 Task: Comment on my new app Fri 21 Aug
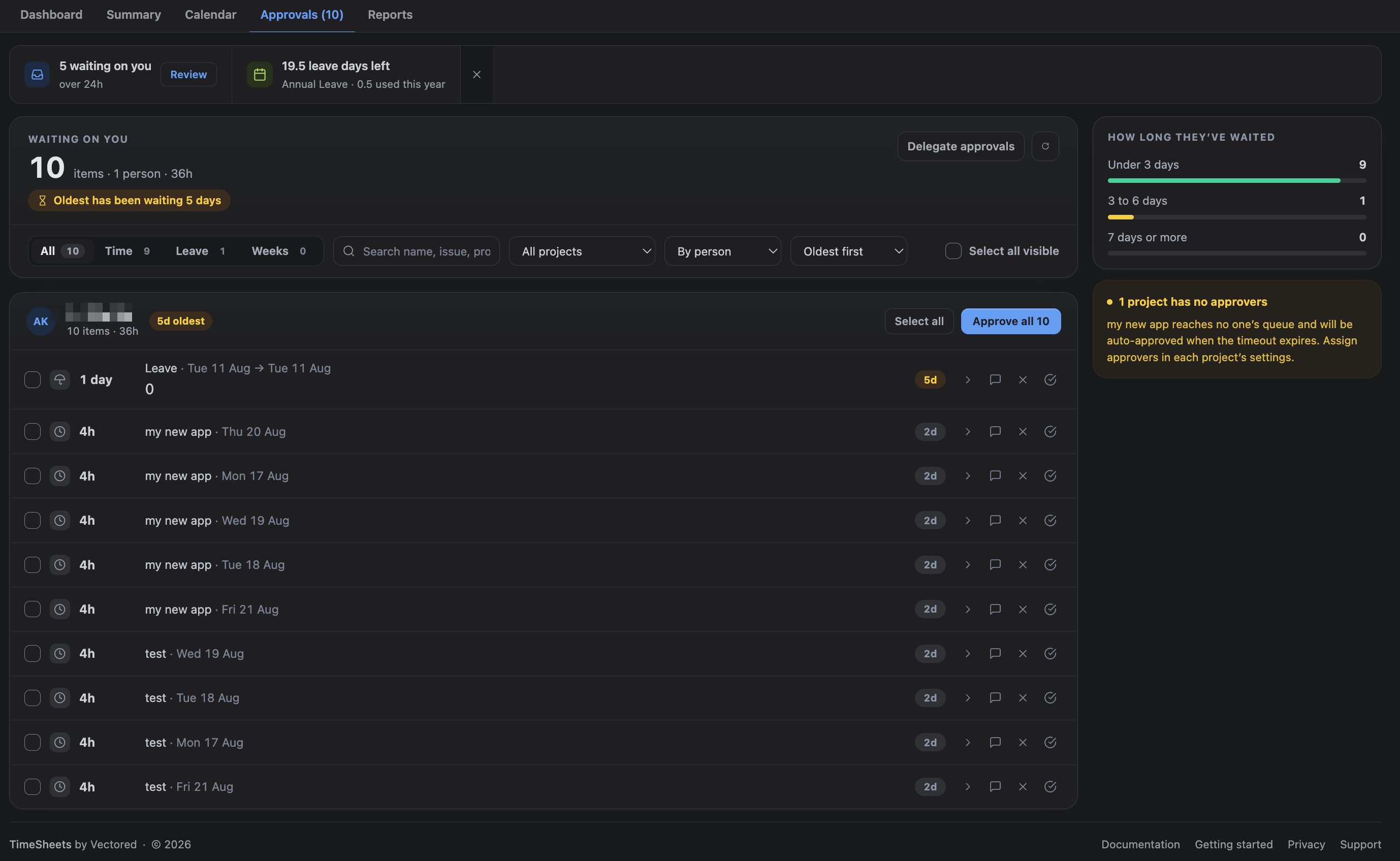[995, 610]
